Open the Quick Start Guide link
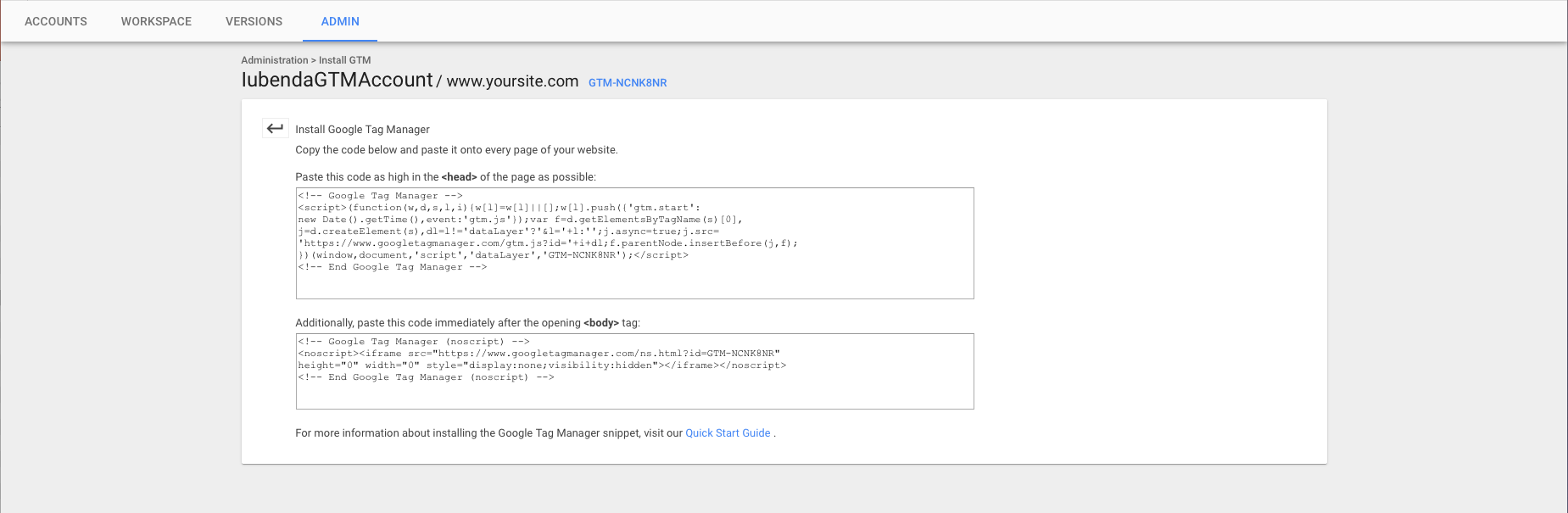The width and height of the screenshot is (1568, 513). coord(728,433)
